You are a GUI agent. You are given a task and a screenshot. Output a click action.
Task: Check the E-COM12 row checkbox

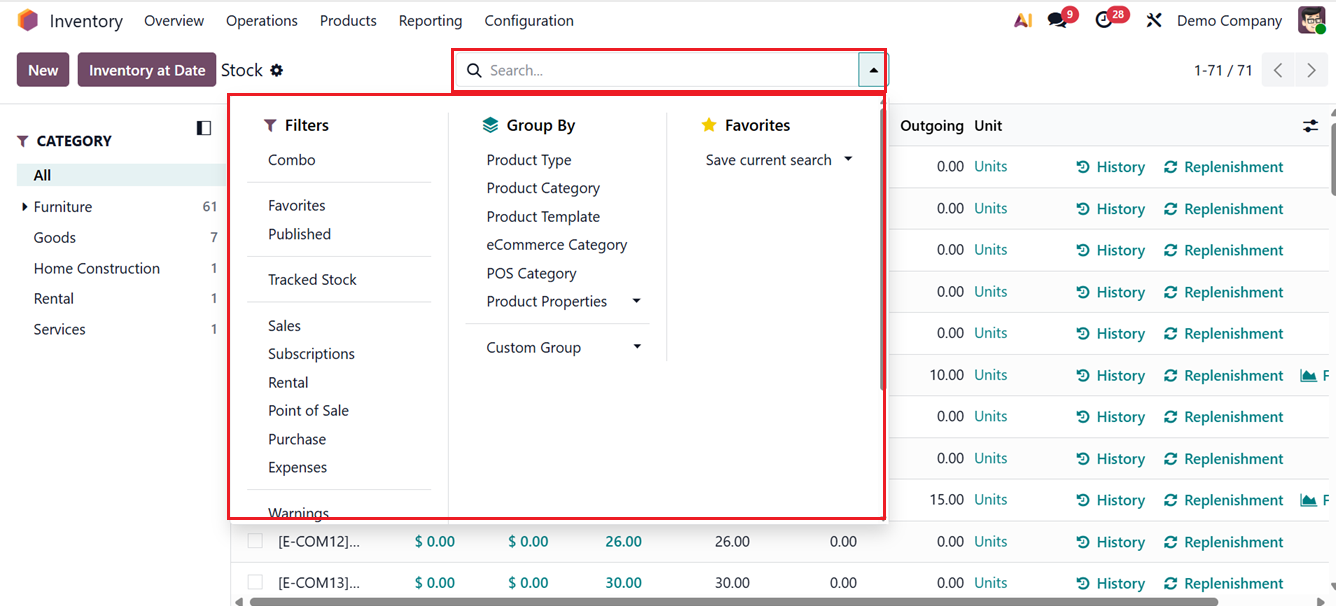tap(255, 541)
